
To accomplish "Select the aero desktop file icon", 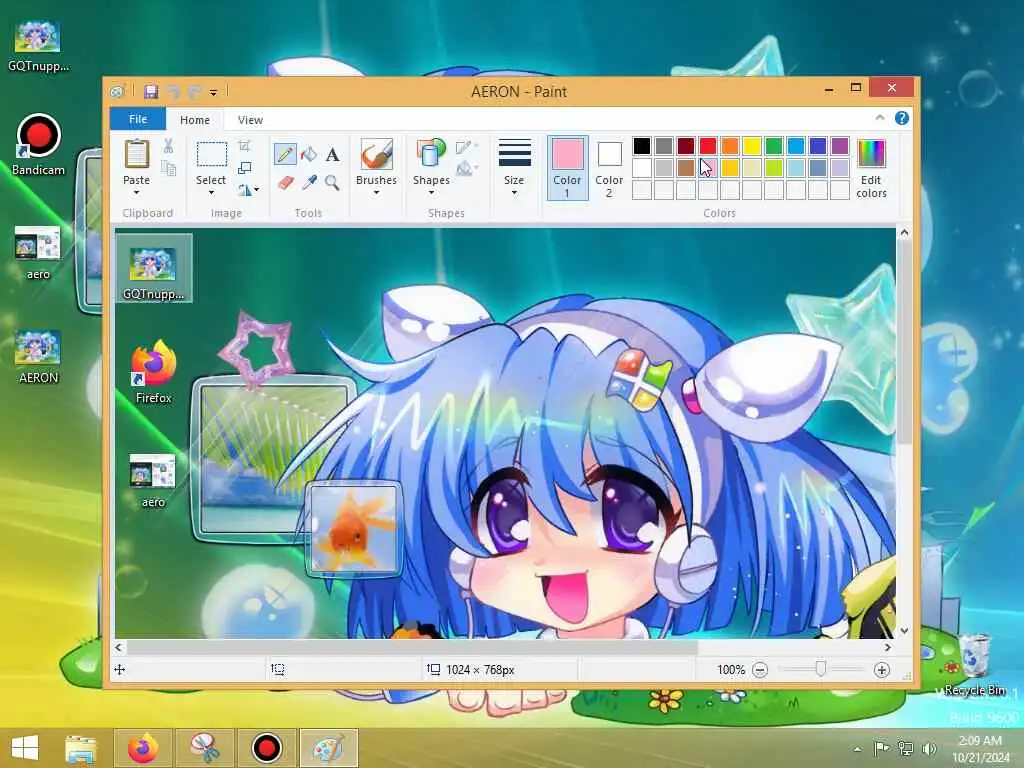I will 38,253.
